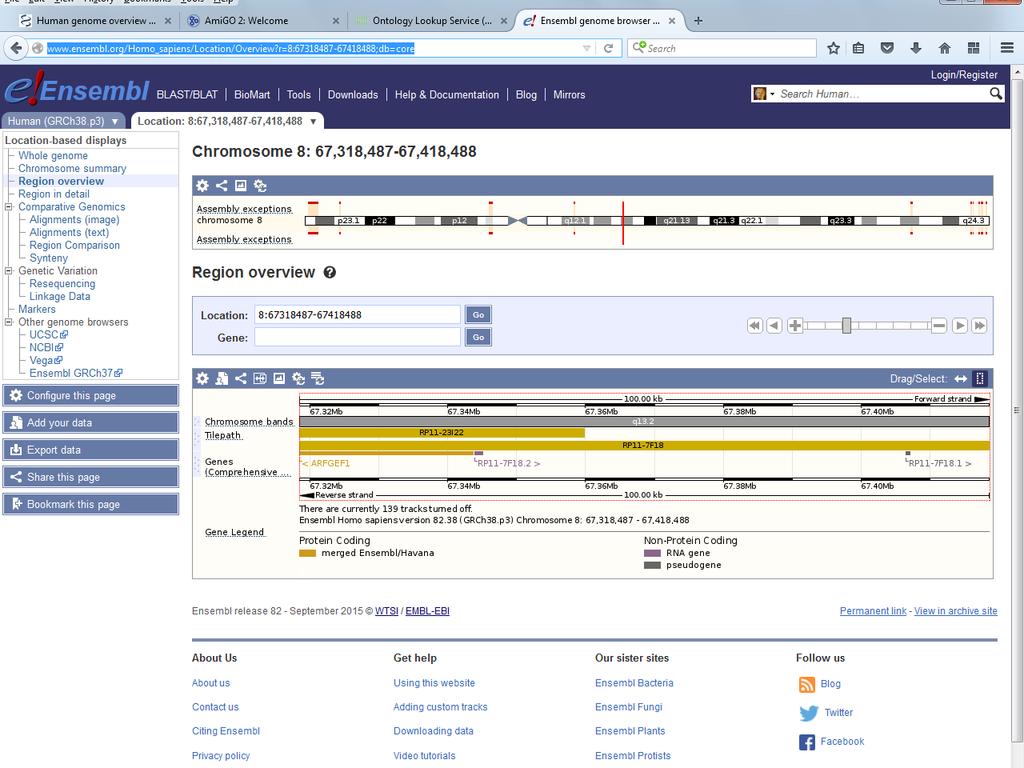Switch to AmiGO 2: Welcome browser tab
1024x768 pixels.
tap(263, 21)
